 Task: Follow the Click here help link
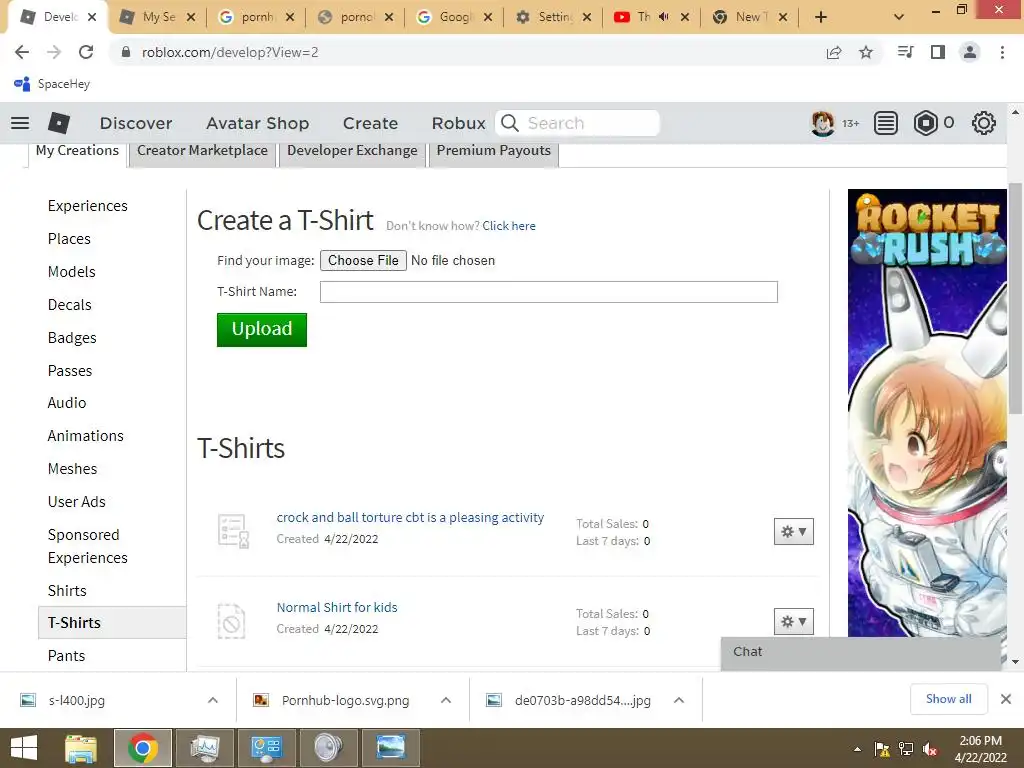click(509, 226)
